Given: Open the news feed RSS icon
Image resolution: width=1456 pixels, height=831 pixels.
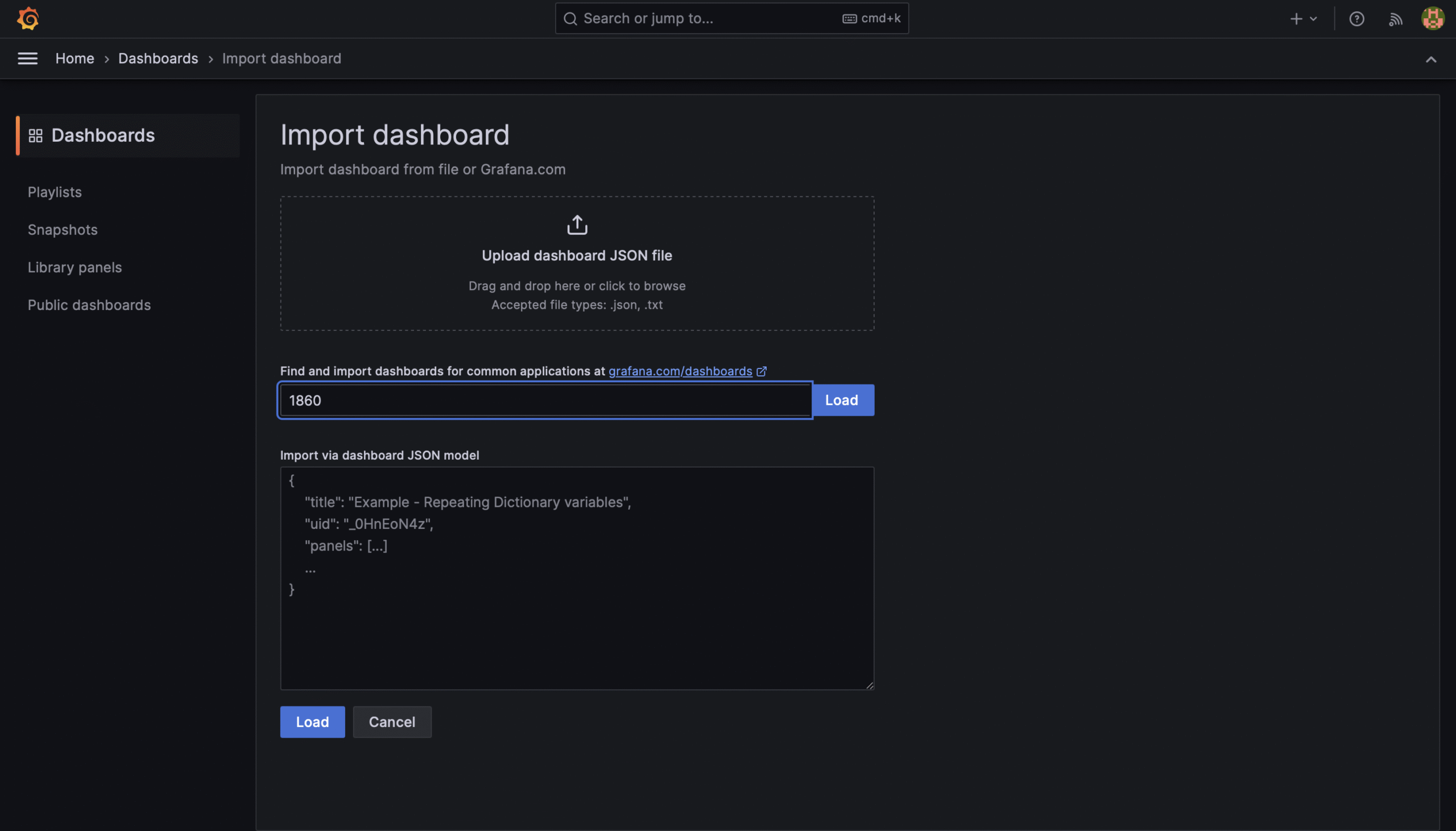Looking at the screenshot, I should click(1395, 19).
